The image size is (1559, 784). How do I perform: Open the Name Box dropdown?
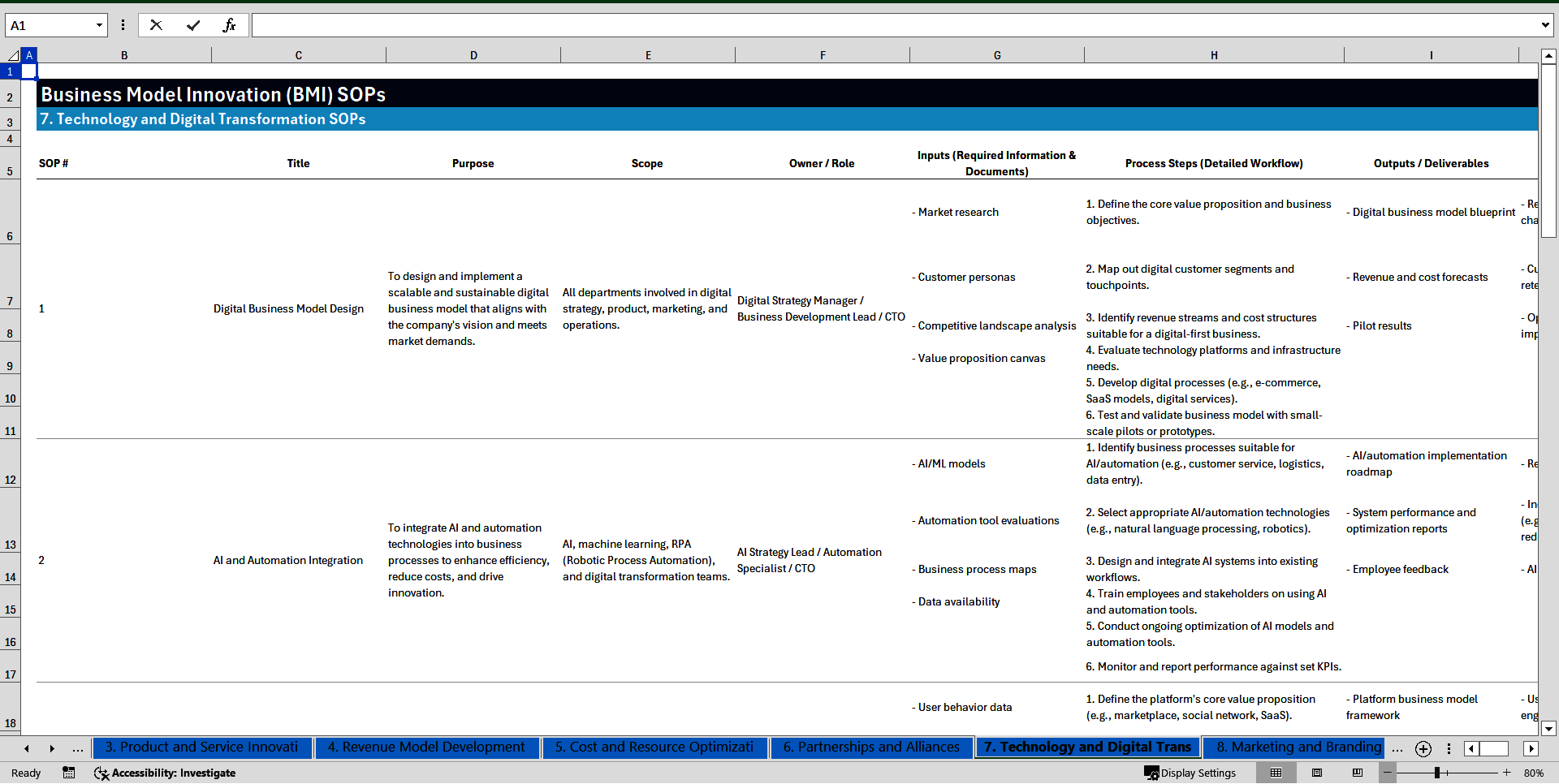99,25
